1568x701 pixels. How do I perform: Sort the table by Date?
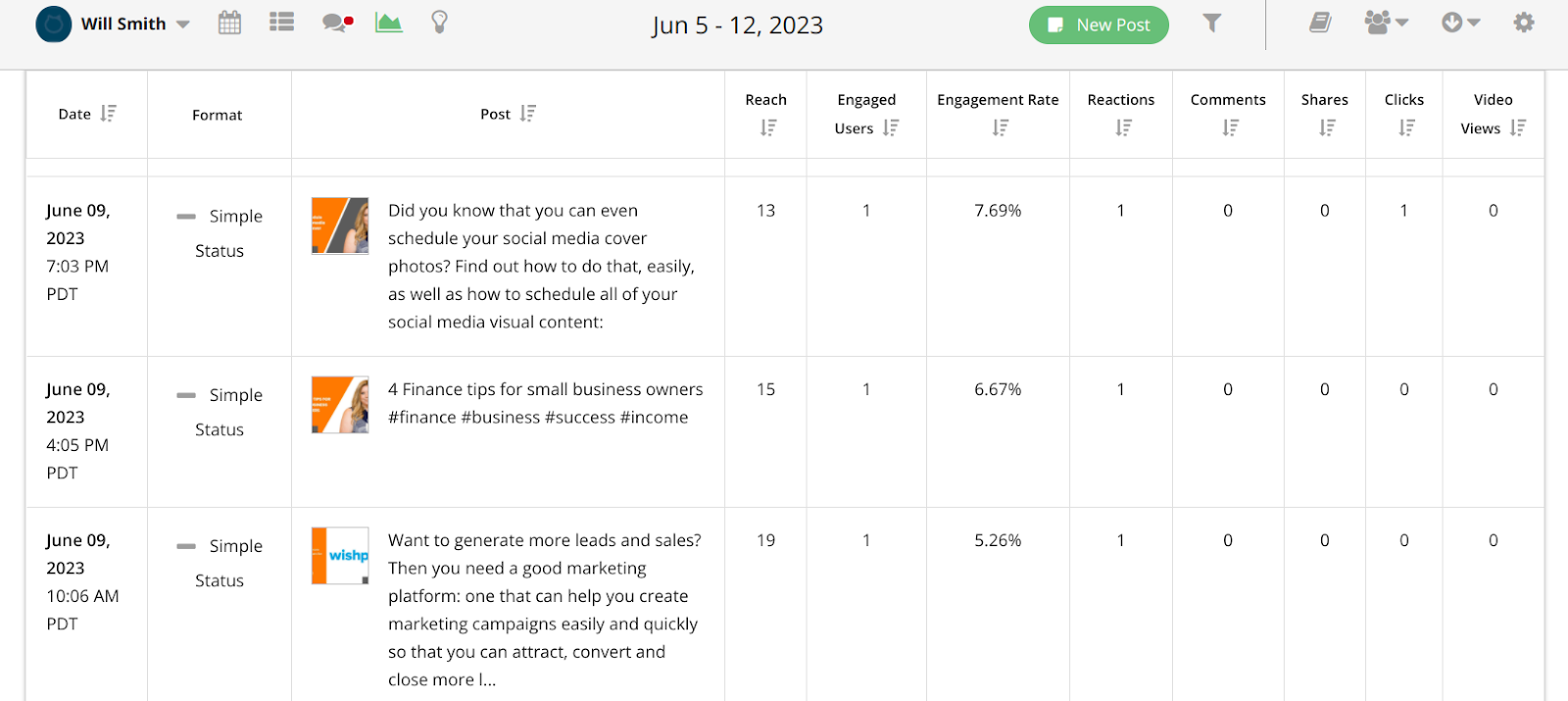pos(108,114)
